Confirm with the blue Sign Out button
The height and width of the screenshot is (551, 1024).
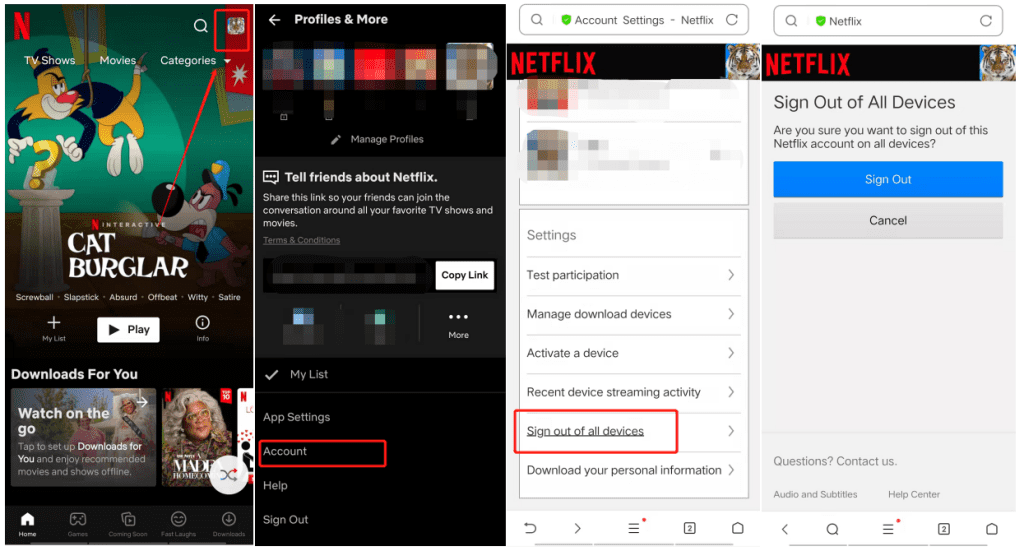point(888,180)
